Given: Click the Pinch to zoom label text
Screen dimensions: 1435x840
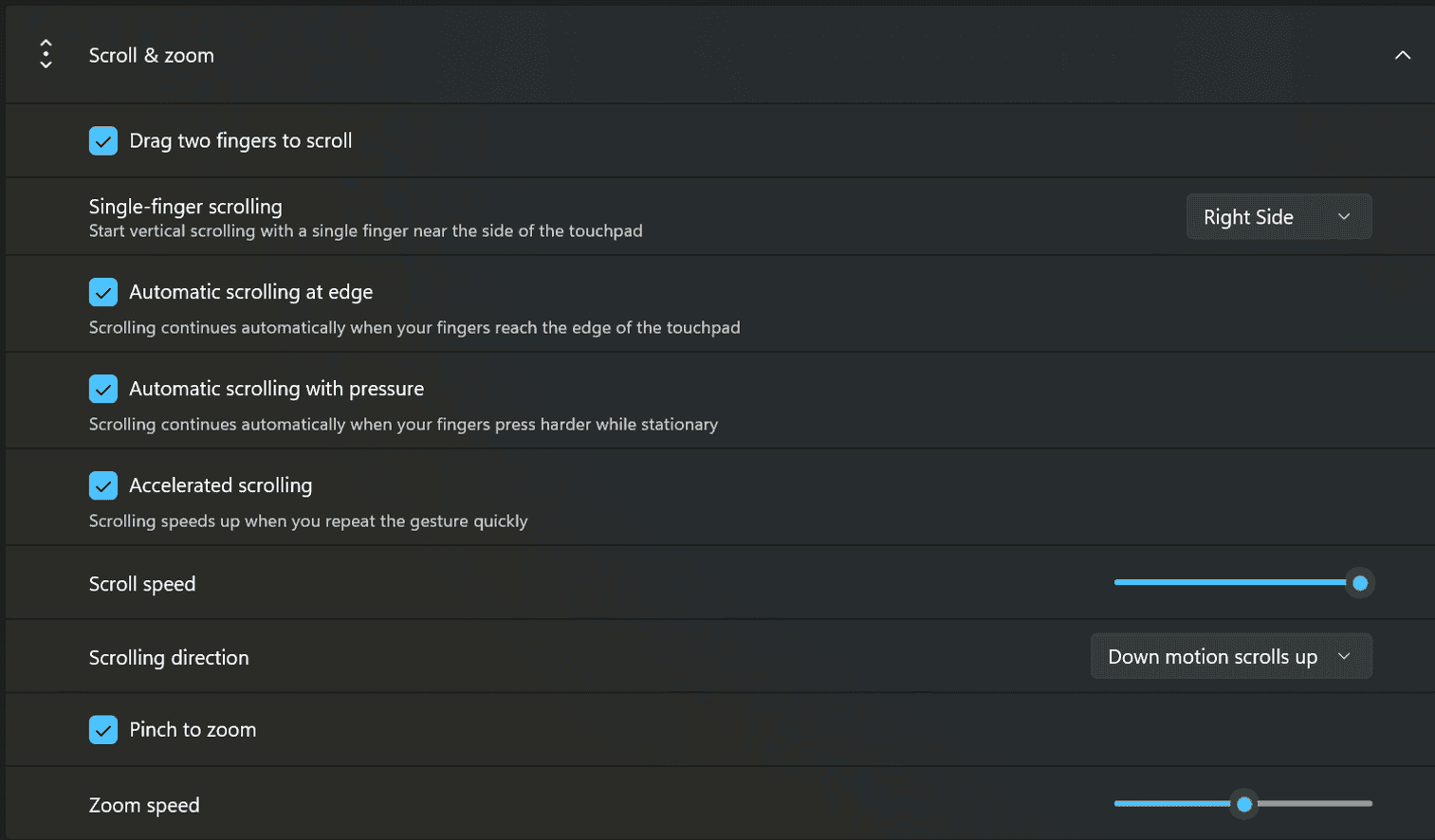Looking at the screenshot, I should click(x=193, y=730).
